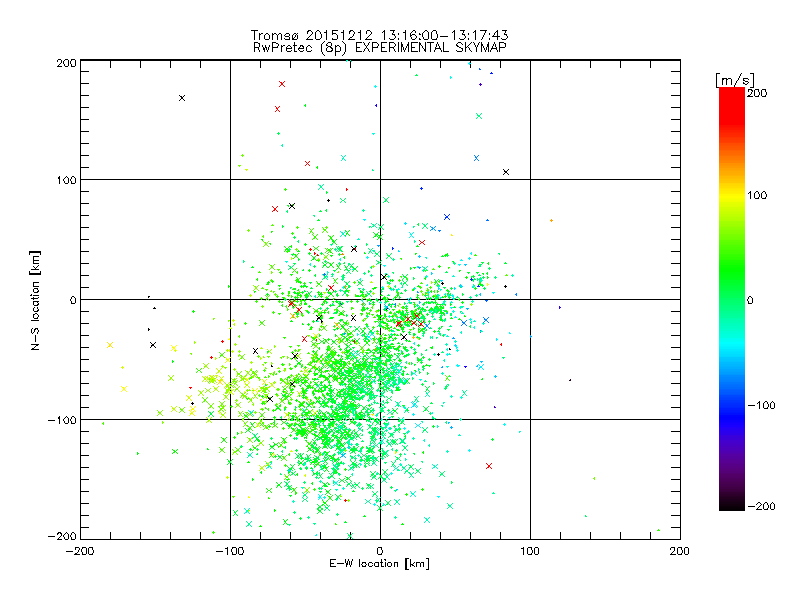Screen dimensions: 800x600
Task: Click the y-axis tick label '-200'
Action: (62, 536)
